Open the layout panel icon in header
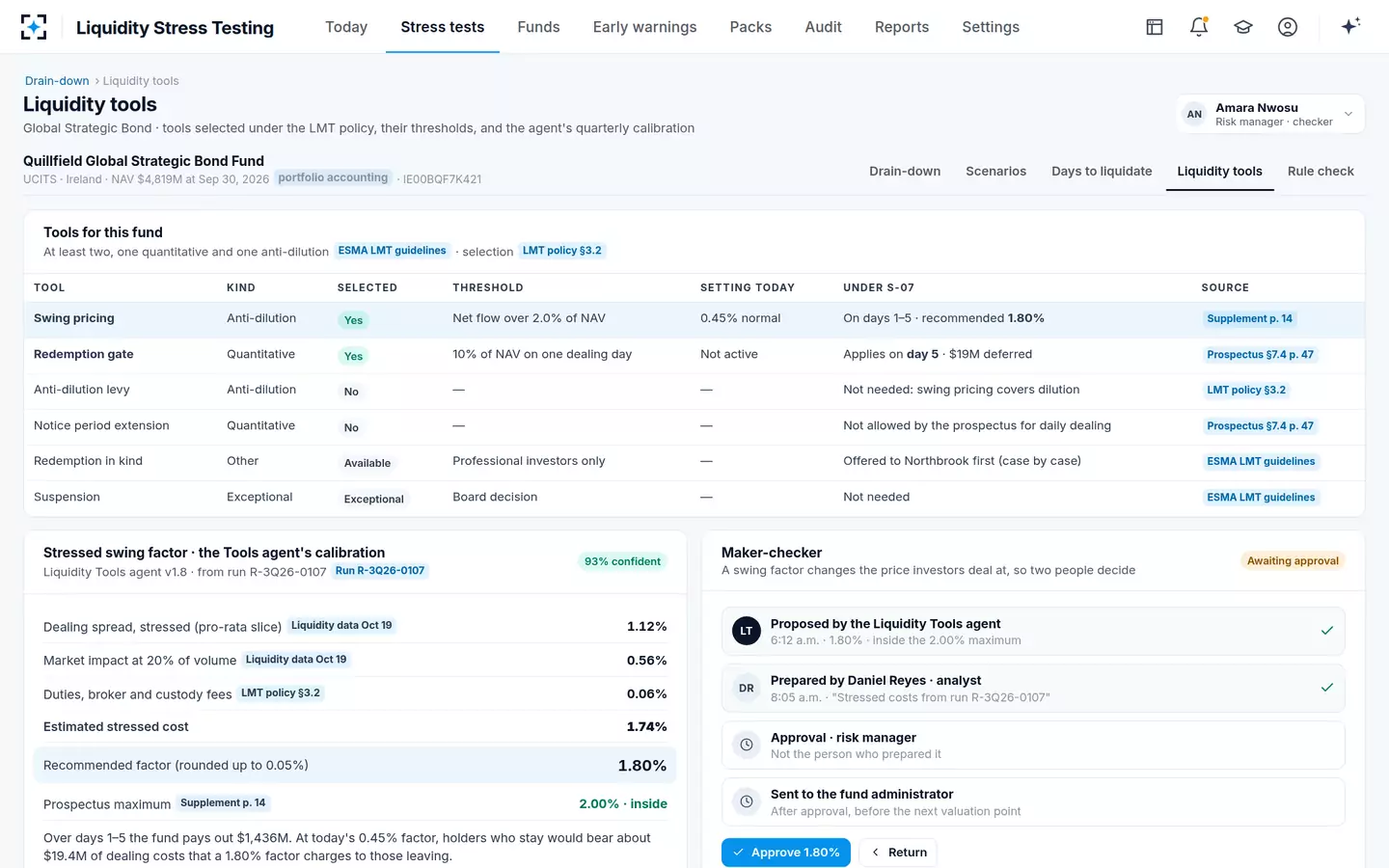 tap(1155, 27)
